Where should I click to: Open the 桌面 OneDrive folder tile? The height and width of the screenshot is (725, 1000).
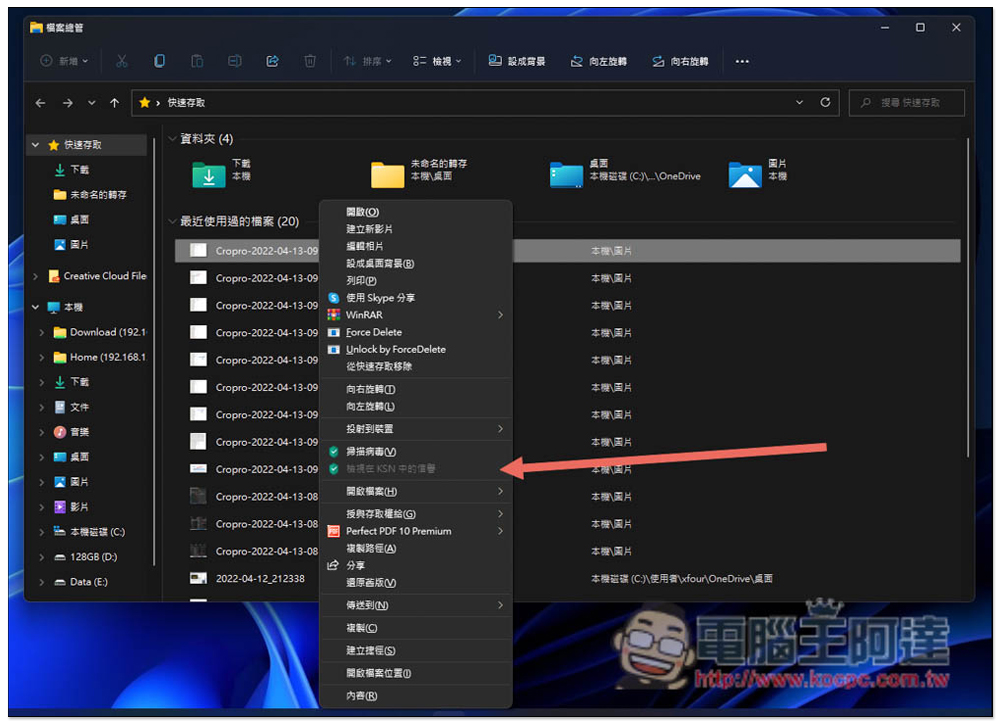tap(625, 173)
